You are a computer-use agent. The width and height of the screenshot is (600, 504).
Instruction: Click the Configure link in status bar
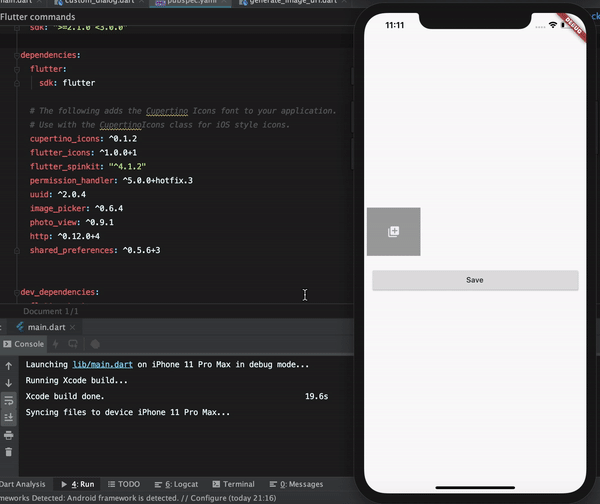tap(208, 498)
